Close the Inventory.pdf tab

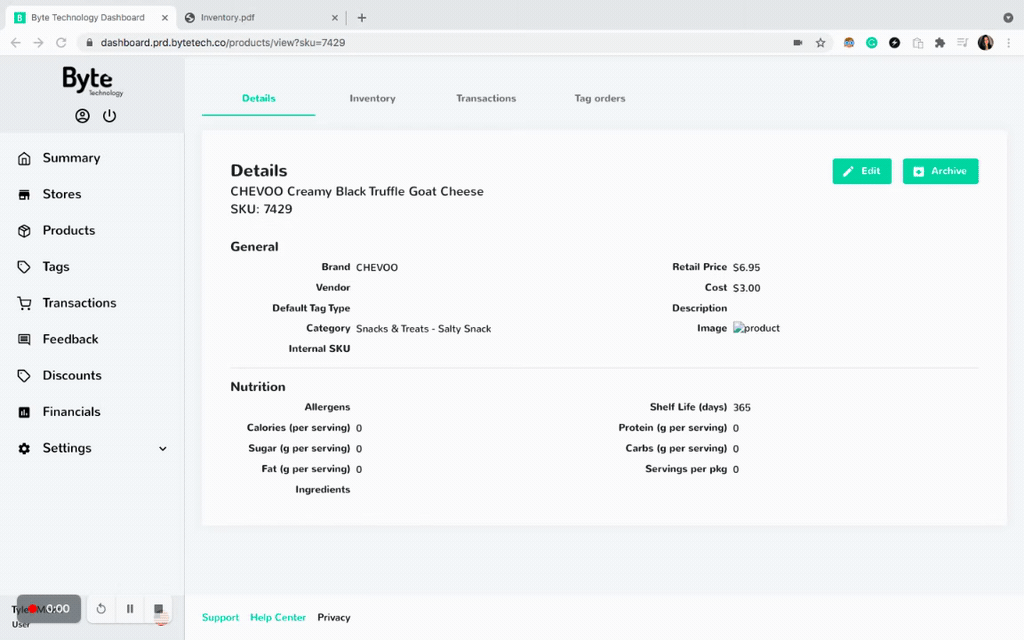tap(334, 18)
